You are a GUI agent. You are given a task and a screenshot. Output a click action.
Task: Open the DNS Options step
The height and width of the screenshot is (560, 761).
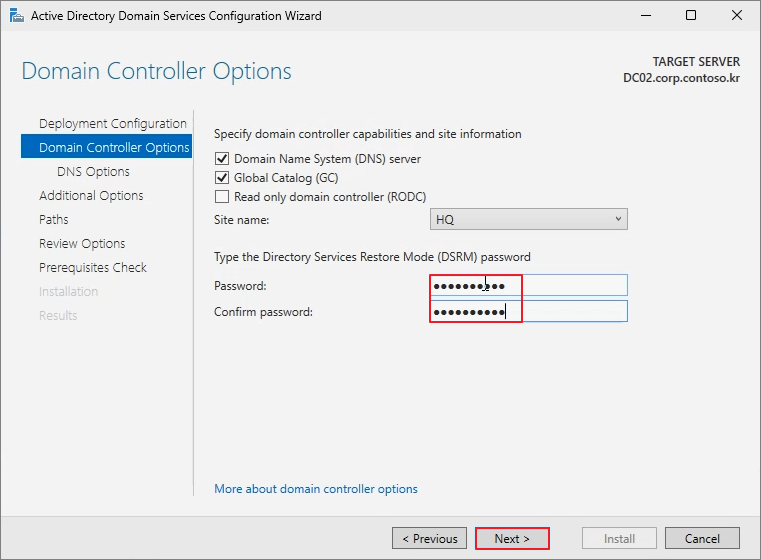(x=93, y=172)
